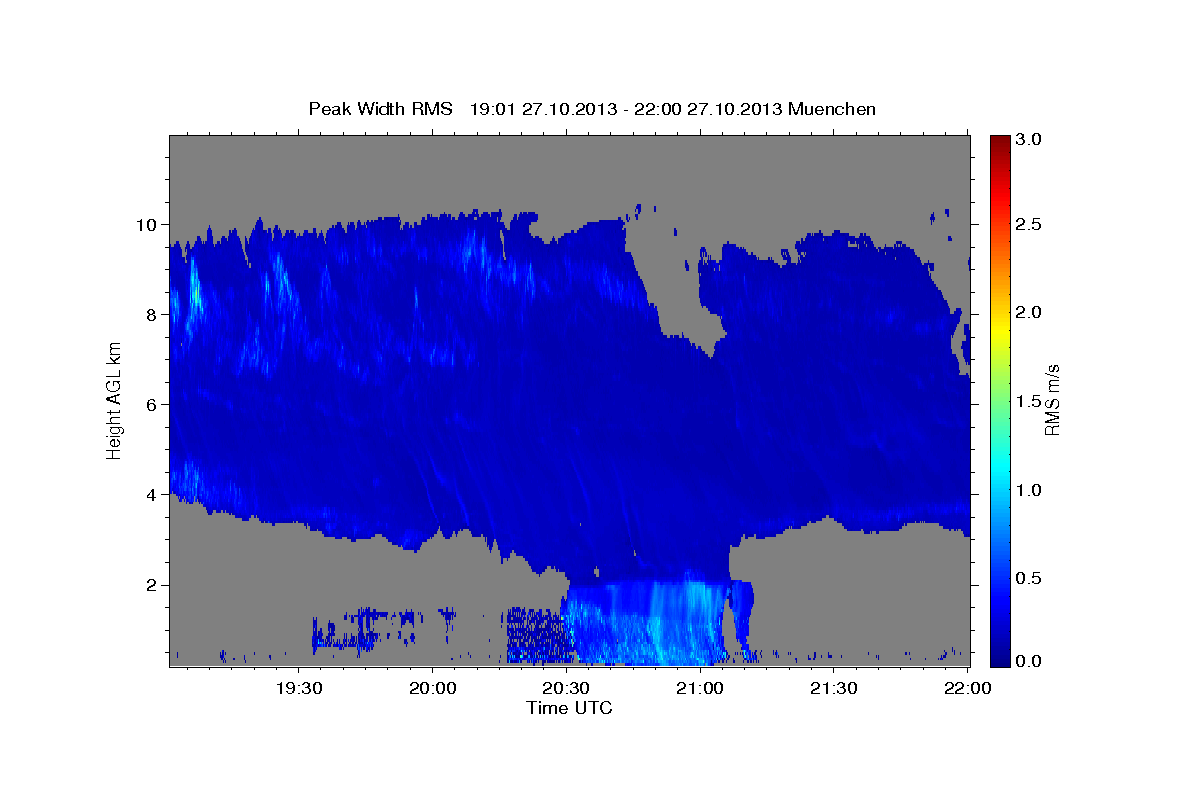The width and height of the screenshot is (1200, 800).
Task: Click the colorbar value 1.0
Action: (x=1029, y=490)
